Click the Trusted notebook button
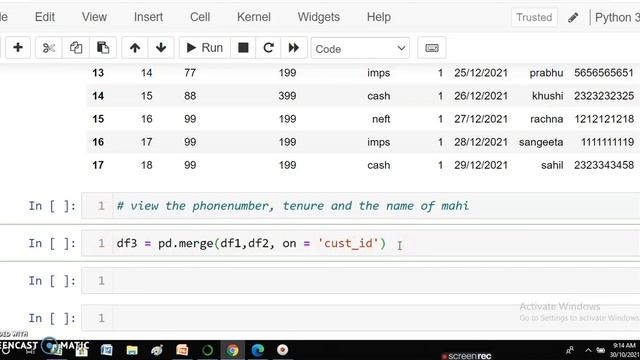This screenshot has width=640, height=360. tap(534, 18)
